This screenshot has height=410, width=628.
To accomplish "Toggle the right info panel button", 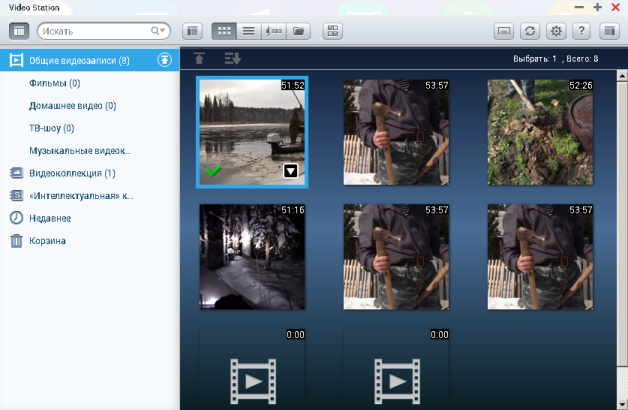I will 610,31.
